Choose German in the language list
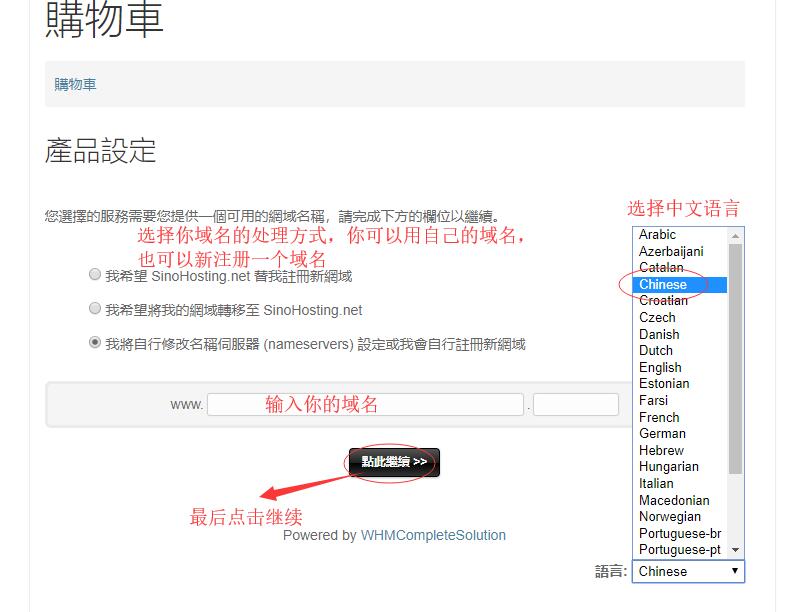 click(x=680, y=433)
